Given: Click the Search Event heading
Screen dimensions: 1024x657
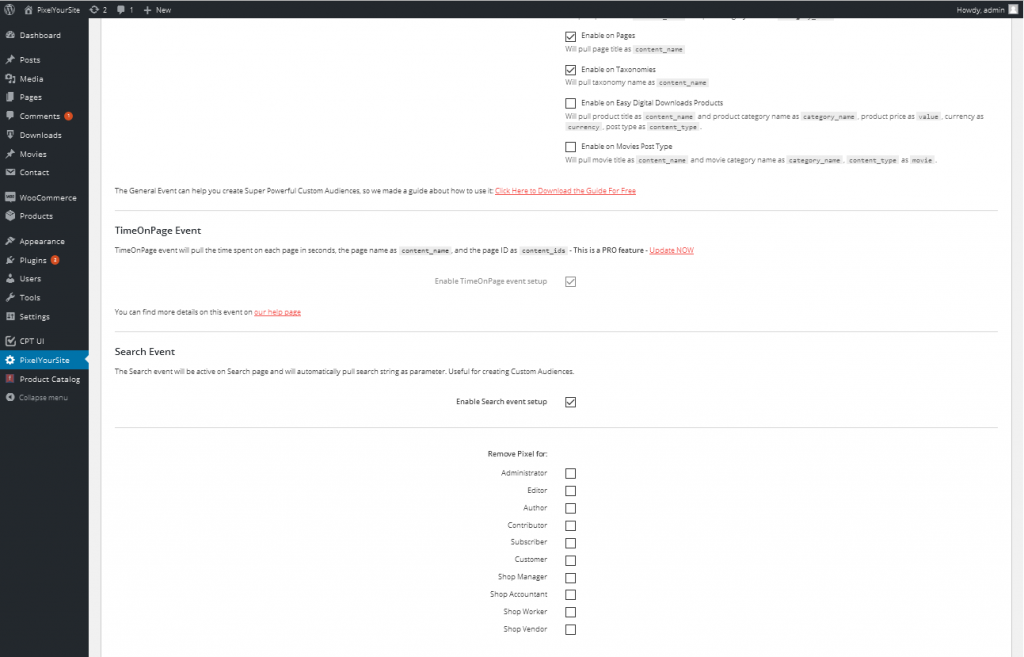Looking at the screenshot, I should pyautogui.click(x=144, y=351).
